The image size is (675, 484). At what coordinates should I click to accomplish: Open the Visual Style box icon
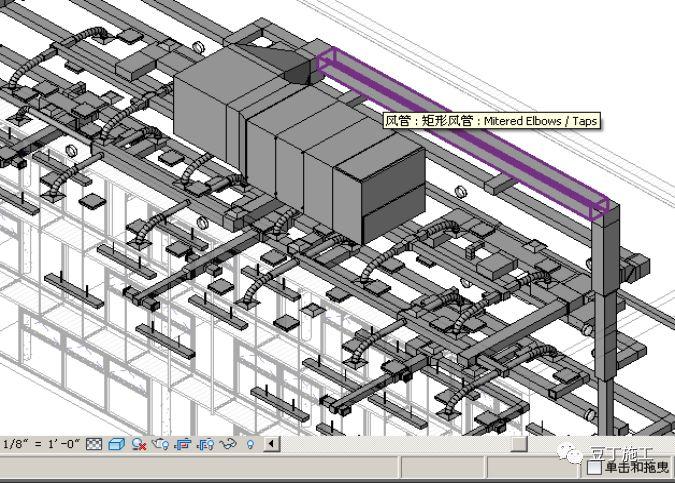(x=117, y=444)
